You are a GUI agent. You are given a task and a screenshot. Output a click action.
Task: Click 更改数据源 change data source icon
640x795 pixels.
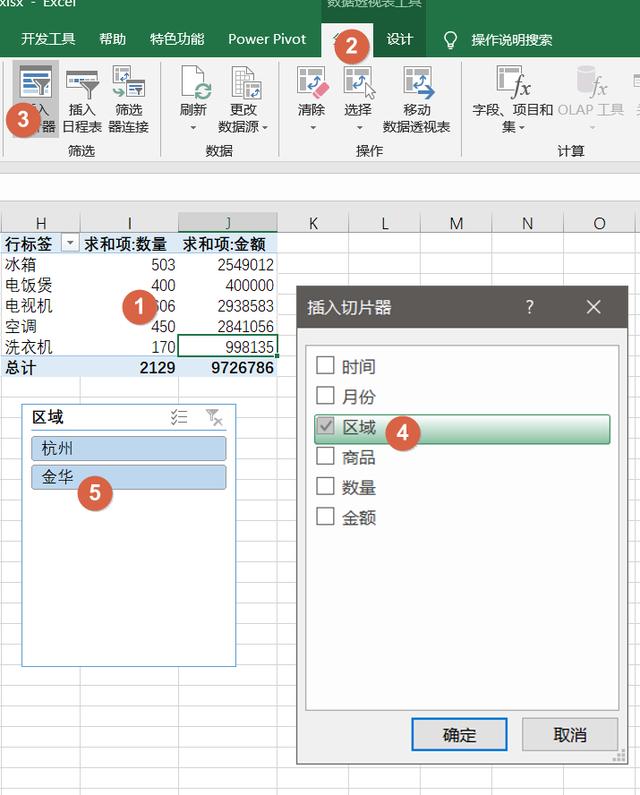[x=245, y=82]
